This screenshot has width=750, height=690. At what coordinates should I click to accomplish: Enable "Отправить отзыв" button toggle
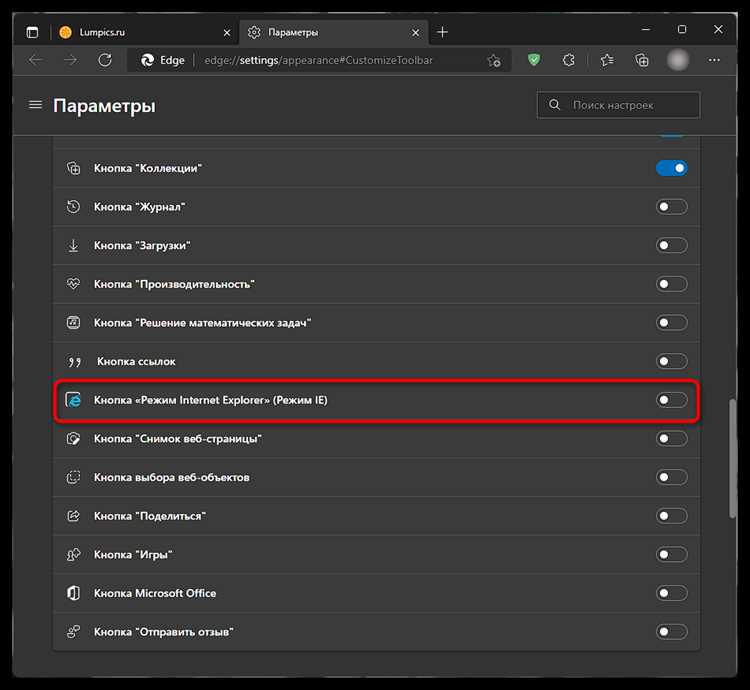tap(672, 632)
